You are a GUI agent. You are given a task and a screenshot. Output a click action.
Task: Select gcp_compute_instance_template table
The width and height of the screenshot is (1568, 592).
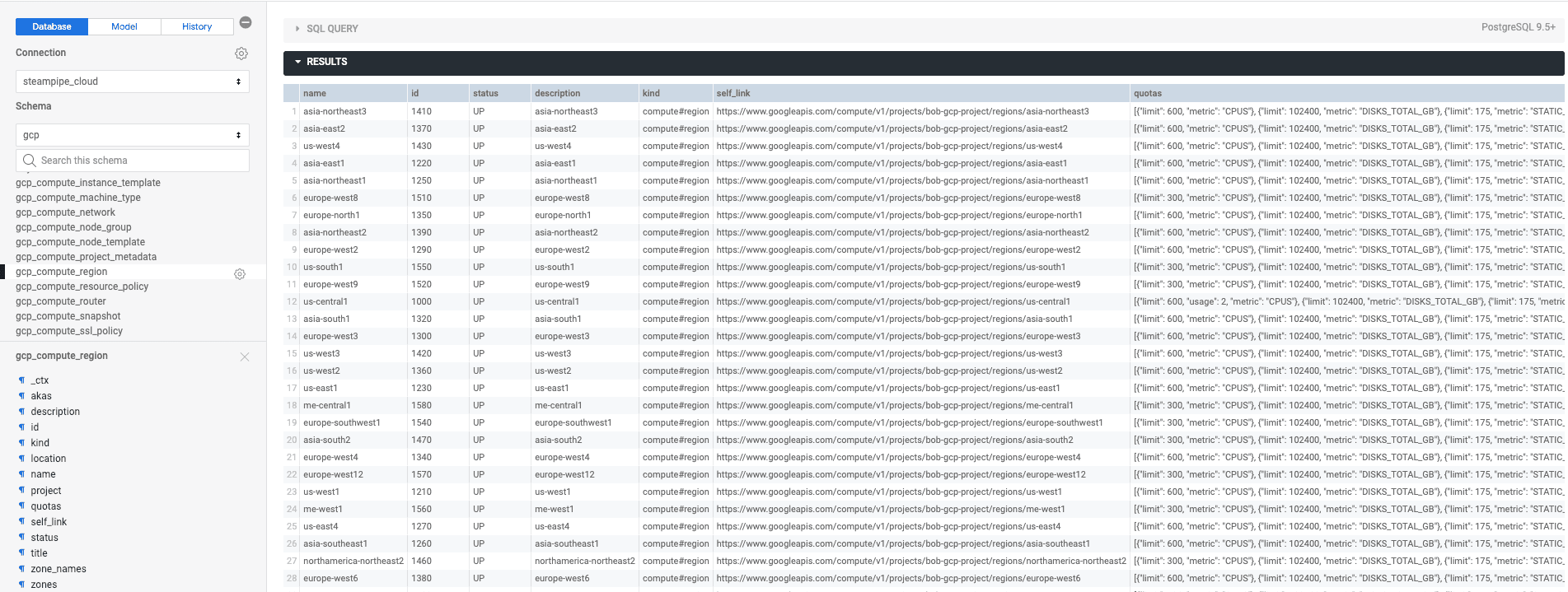pos(88,183)
